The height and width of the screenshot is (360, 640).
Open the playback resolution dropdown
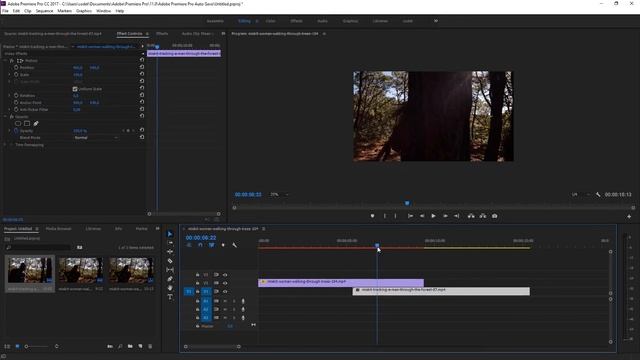coord(580,195)
